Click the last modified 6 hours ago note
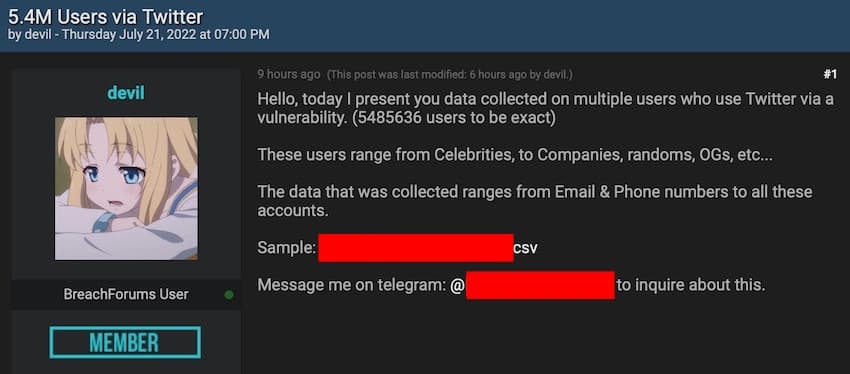The width and height of the screenshot is (850, 374). tap(449, 75)
